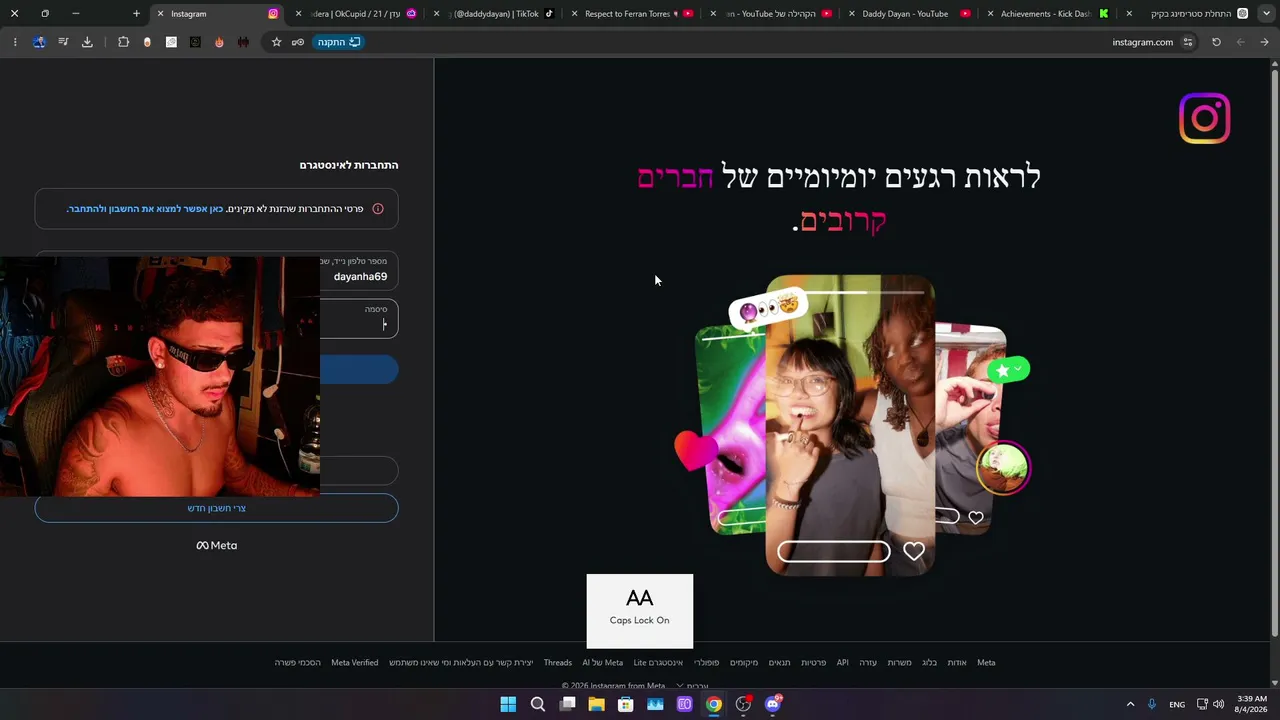
Task: Open the language dropdown in the footer
Action: [x=692, y=686]
